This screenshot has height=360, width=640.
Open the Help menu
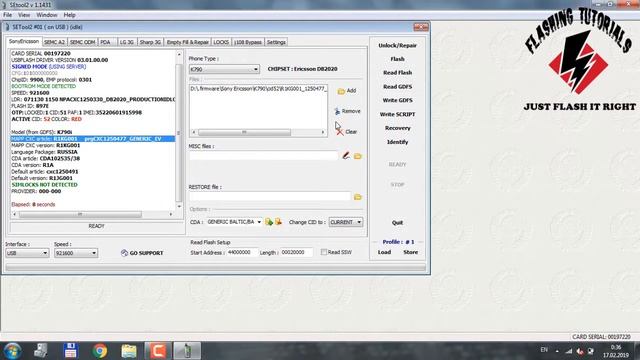[x=69, y=15]
